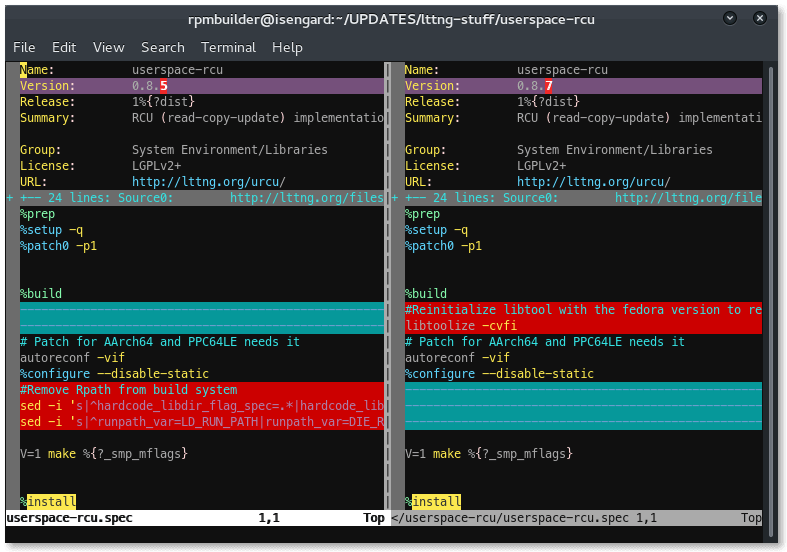The width and height of the screenshot is (787, 552).
Task: Click left status bar 'userspace-rcu.spec'
Action: (x=69, y=518)
